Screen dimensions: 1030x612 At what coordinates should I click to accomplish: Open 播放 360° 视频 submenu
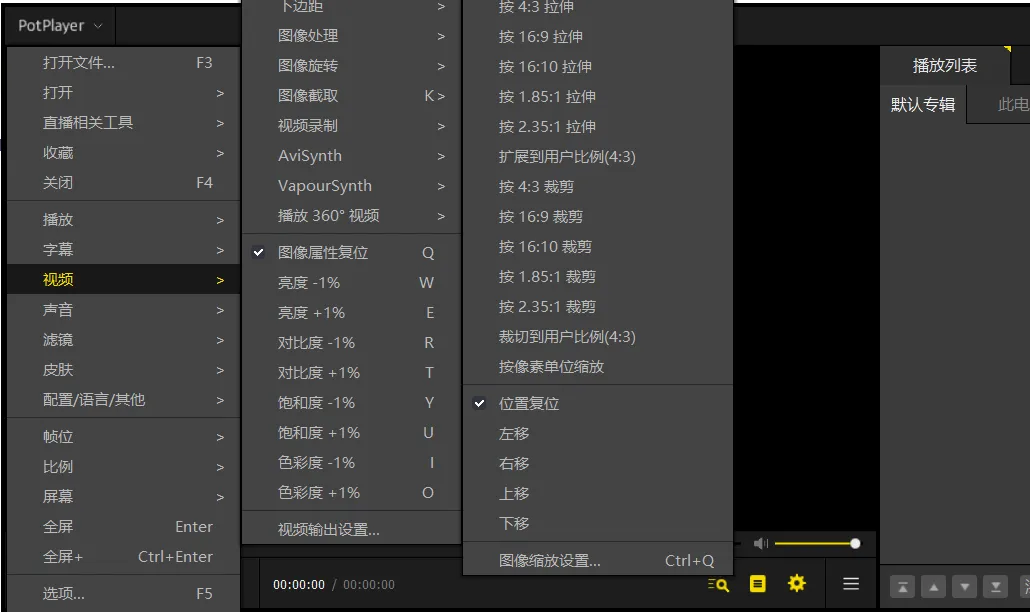[x=351, y=216]
